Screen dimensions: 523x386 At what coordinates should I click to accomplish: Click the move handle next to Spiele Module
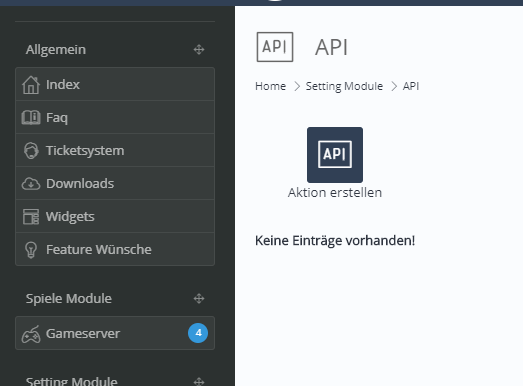(199, 298)
